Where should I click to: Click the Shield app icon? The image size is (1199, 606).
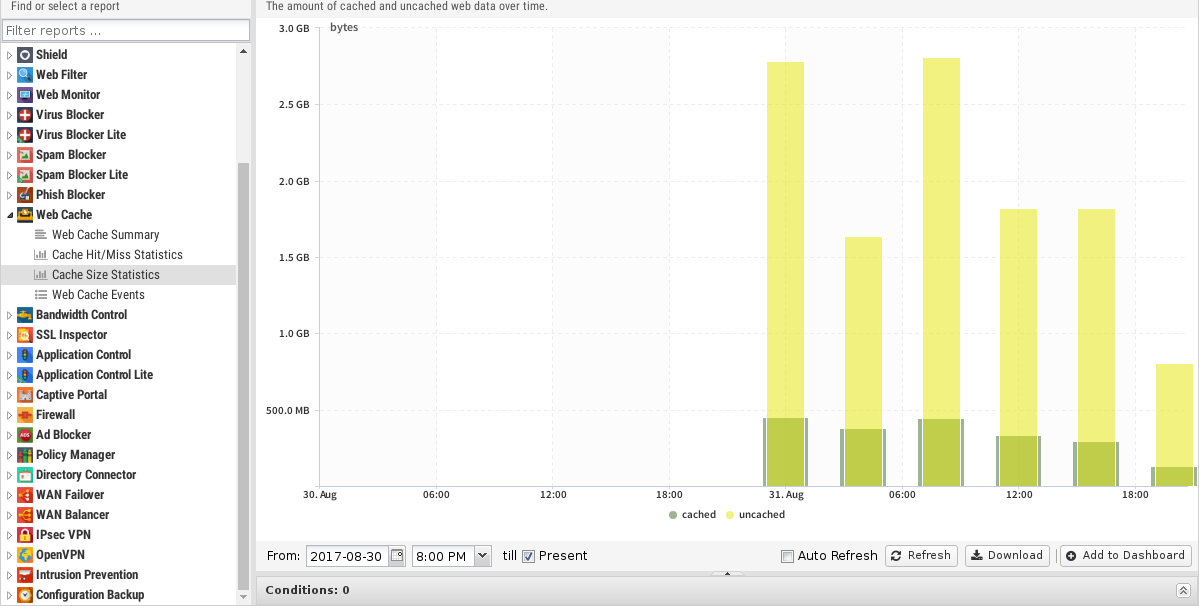[25, 54]
